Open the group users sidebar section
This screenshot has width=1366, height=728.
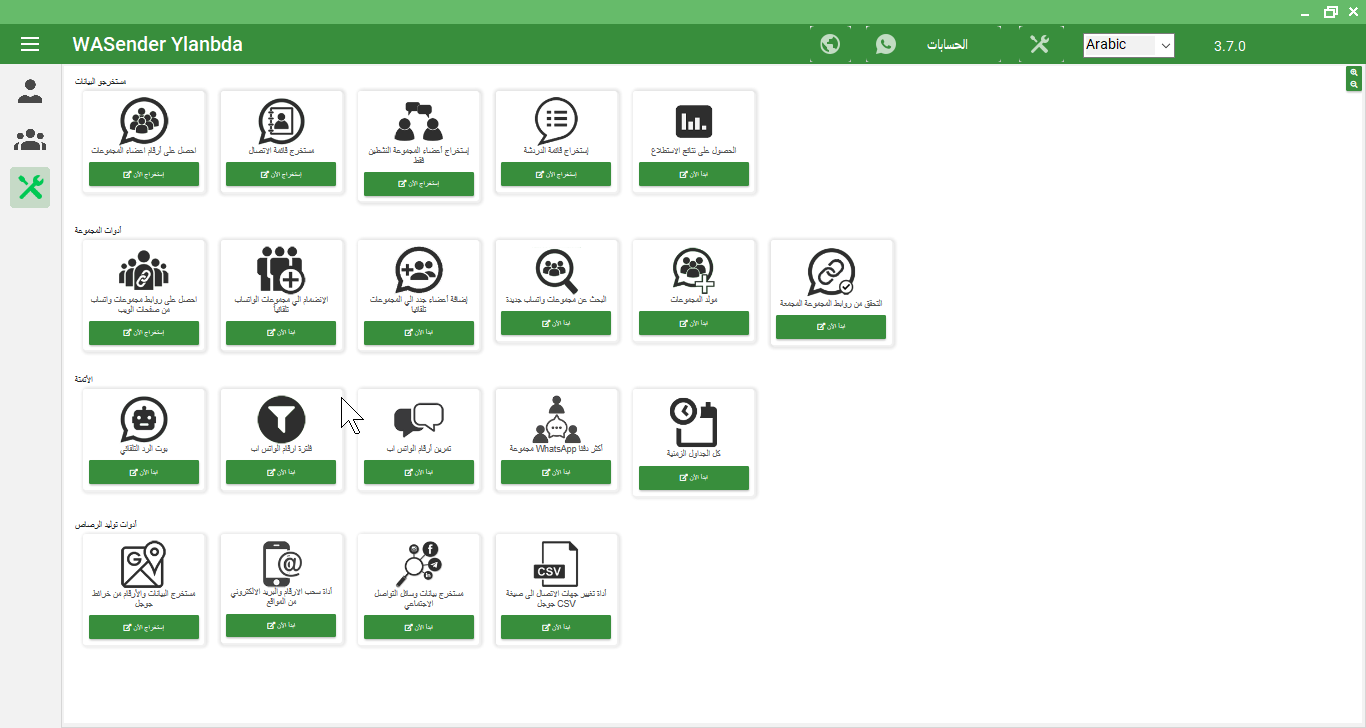click(x=30, y=140)
